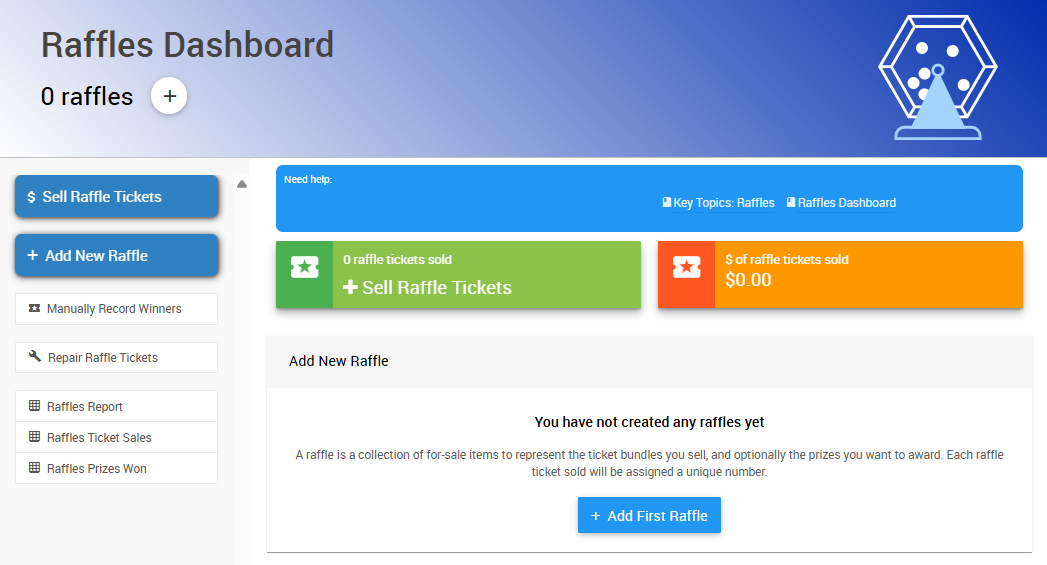Click the orange ticket star icon
The width and height of the screenshot is (1047, 565).
686,267
